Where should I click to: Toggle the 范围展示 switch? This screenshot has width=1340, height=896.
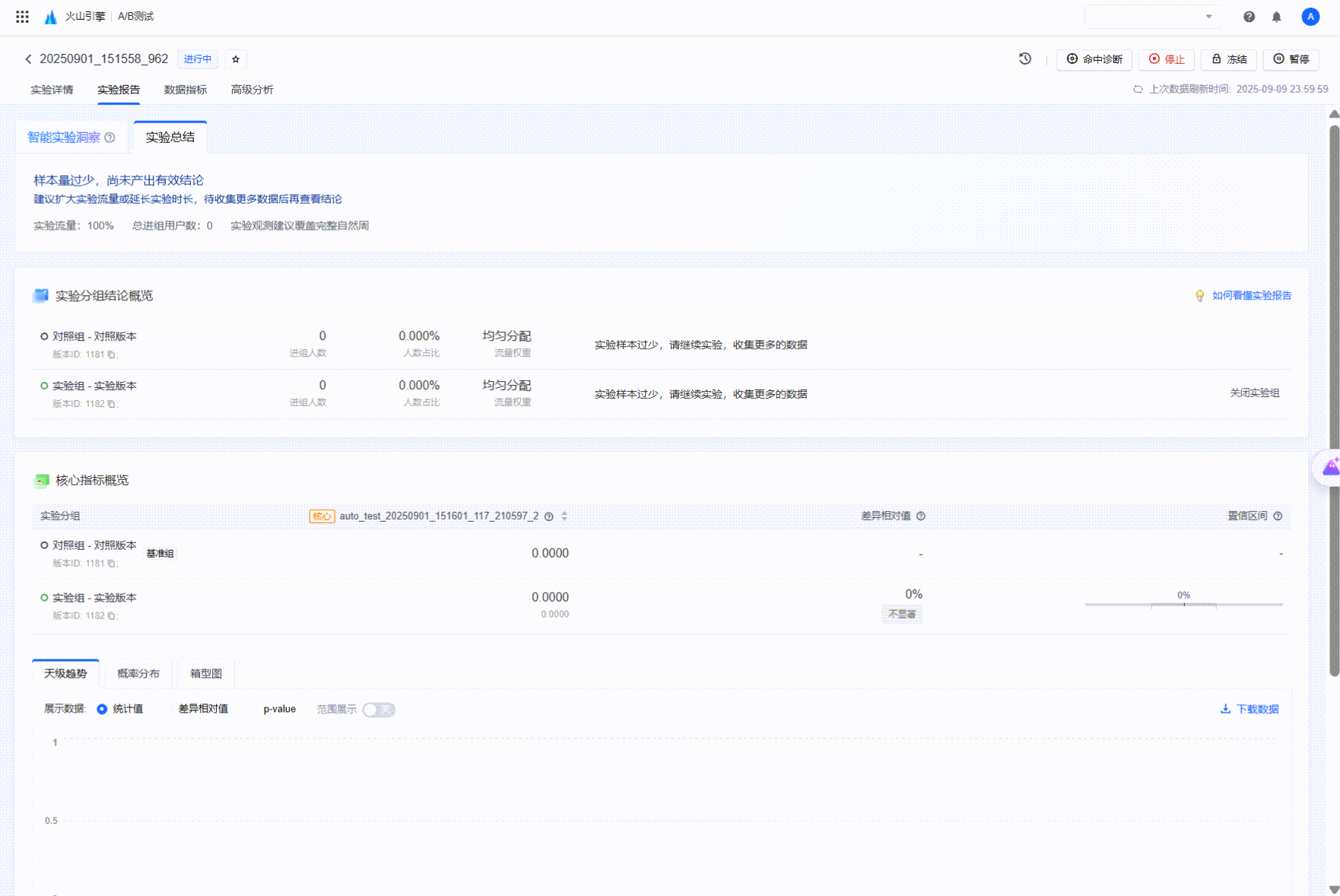[379, 710]
